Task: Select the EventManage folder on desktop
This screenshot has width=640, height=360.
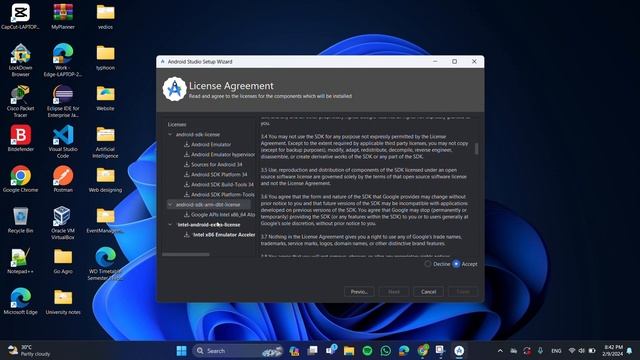Action: pyautogui.click(x=105, y=220)
